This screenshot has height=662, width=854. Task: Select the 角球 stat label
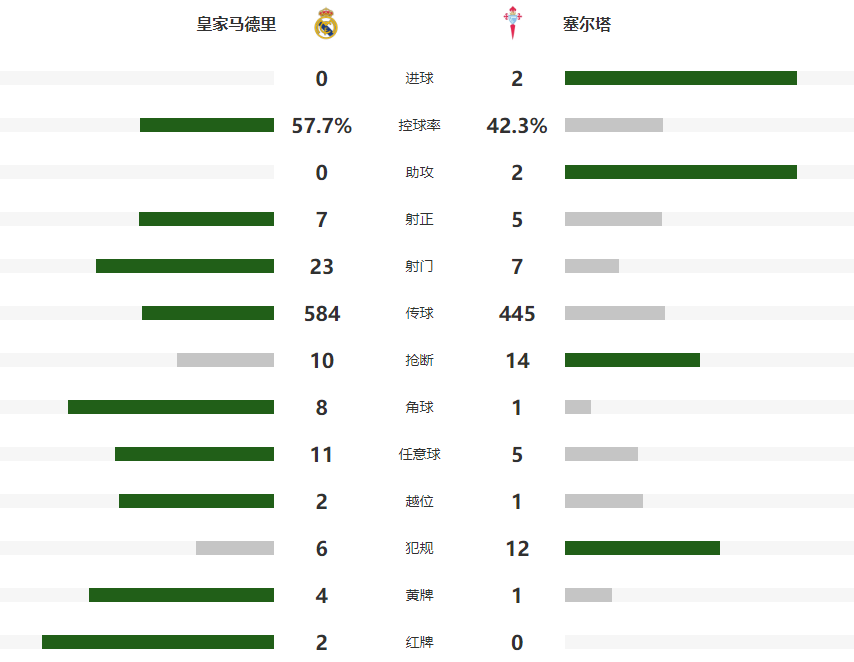pyautogui.click(x=420, y=407)
